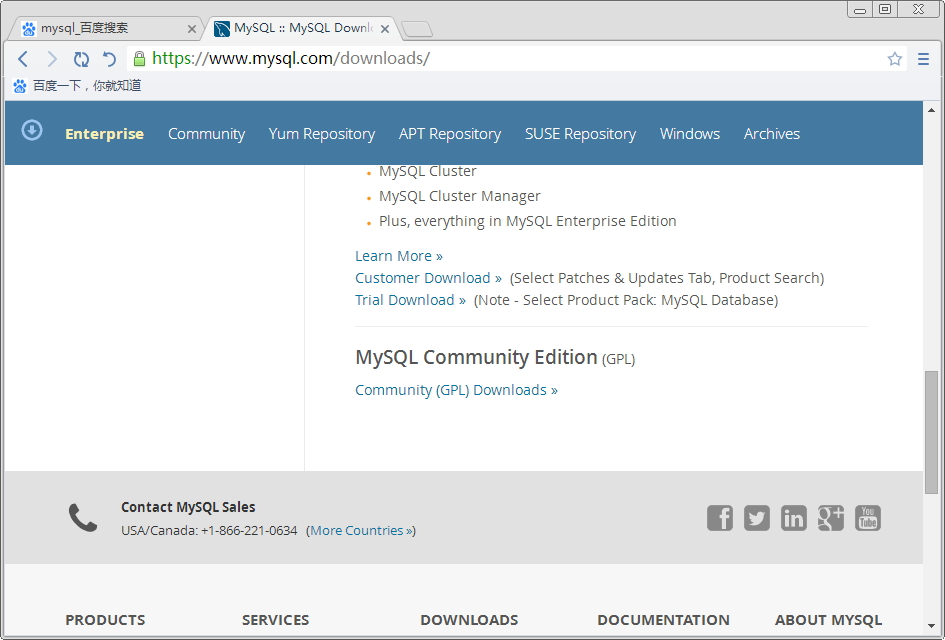Open MySQL's Google Plus page icon
Image resolution: width=945 pixels, height=640 pixels.
[830, 518]
